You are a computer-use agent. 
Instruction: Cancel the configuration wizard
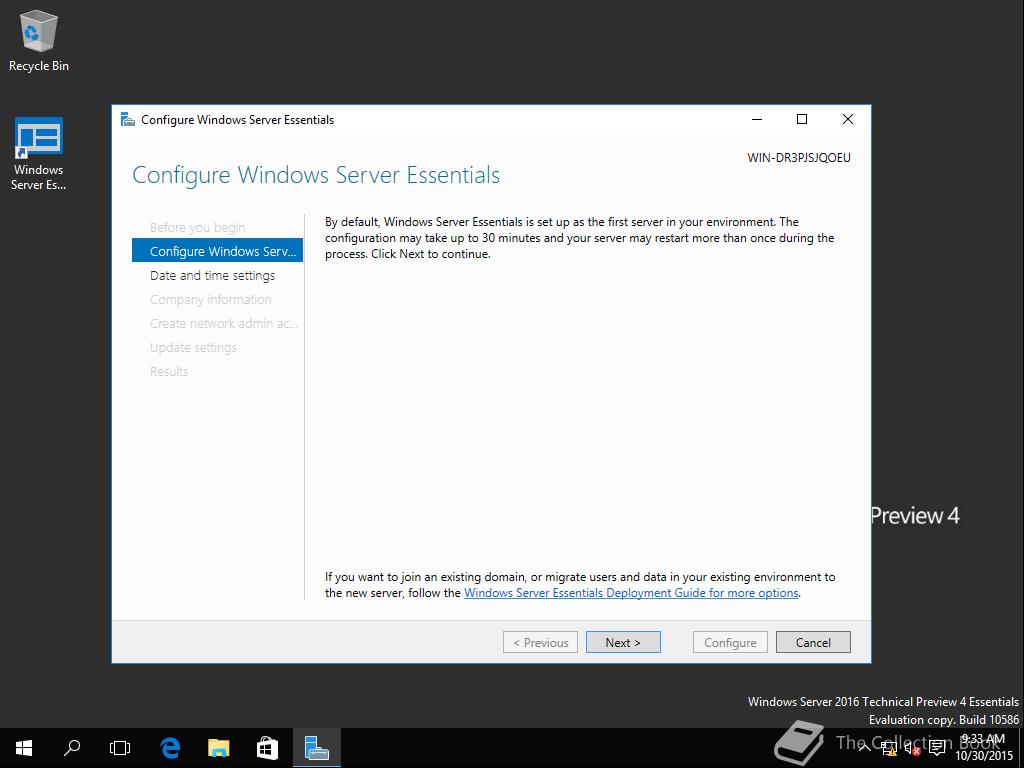(x=813, y=642)
